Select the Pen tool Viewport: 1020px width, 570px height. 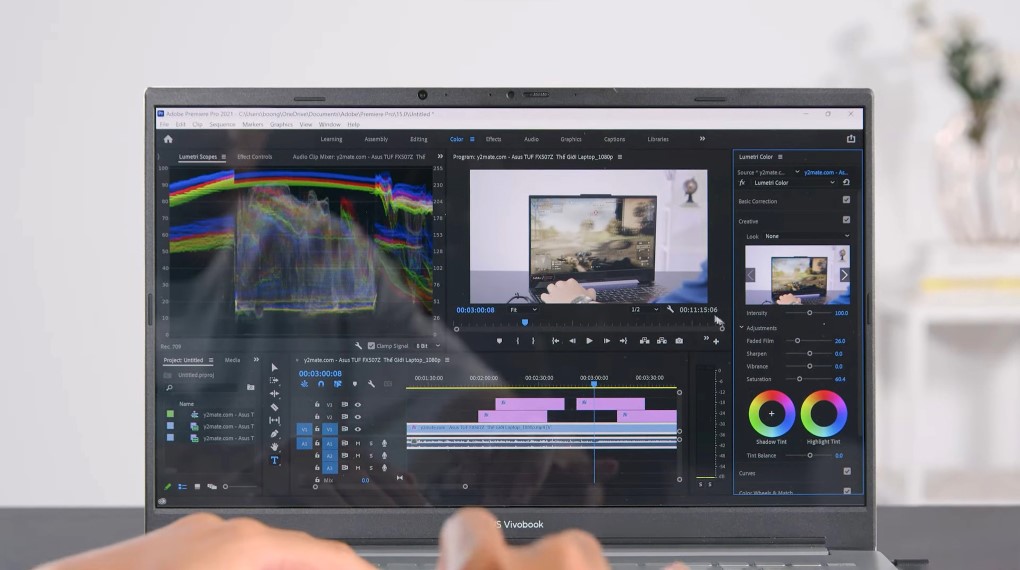coord(274,433)
